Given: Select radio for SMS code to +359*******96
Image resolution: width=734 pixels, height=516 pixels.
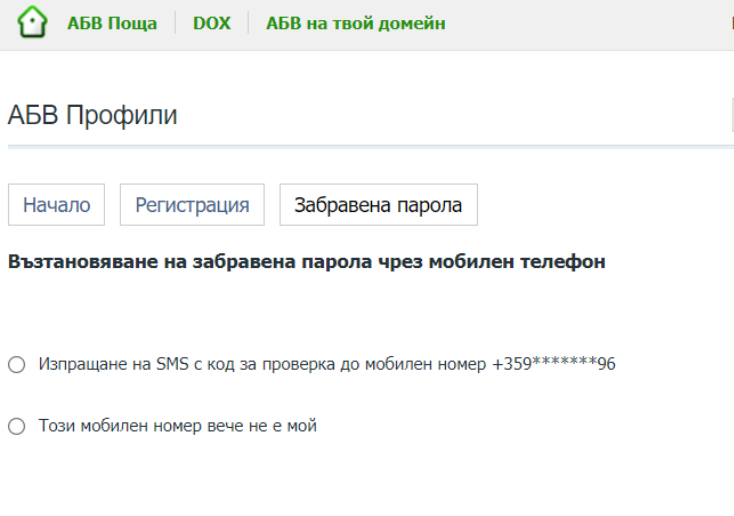Looking at the screenshot, I should (17, 364).
